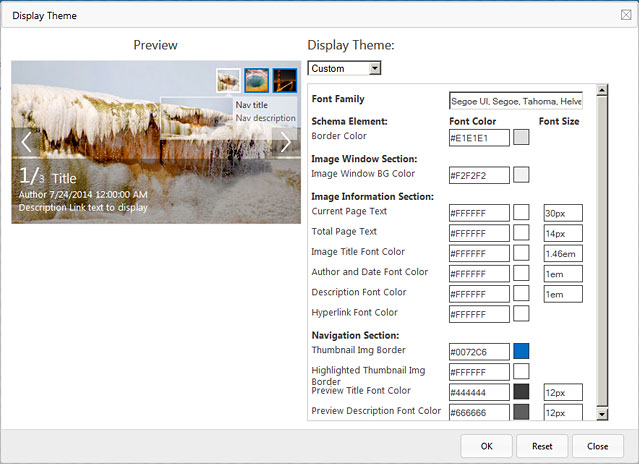Viewport: 639px width, 464px height.
Task: Click Preview Description Font Color gray swatch
Action: [x=521, y=412]
